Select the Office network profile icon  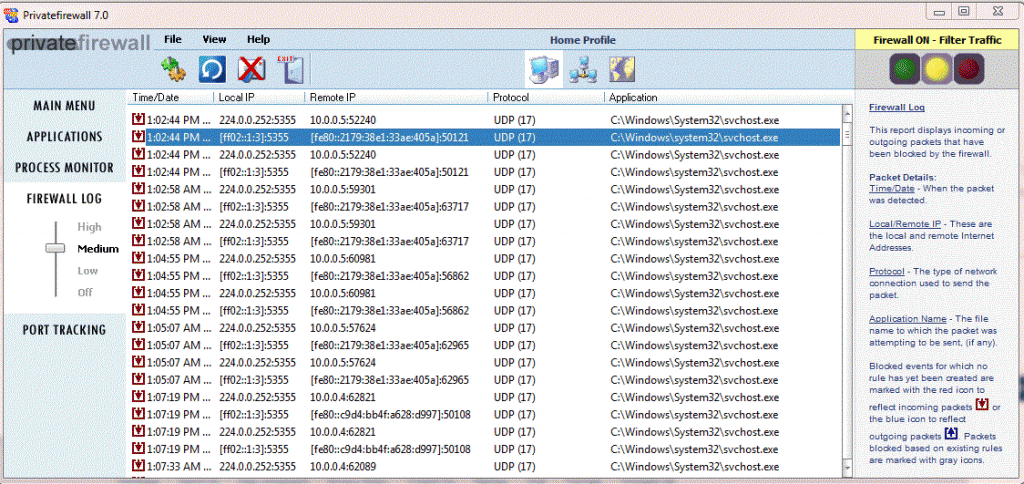point(583,69)
